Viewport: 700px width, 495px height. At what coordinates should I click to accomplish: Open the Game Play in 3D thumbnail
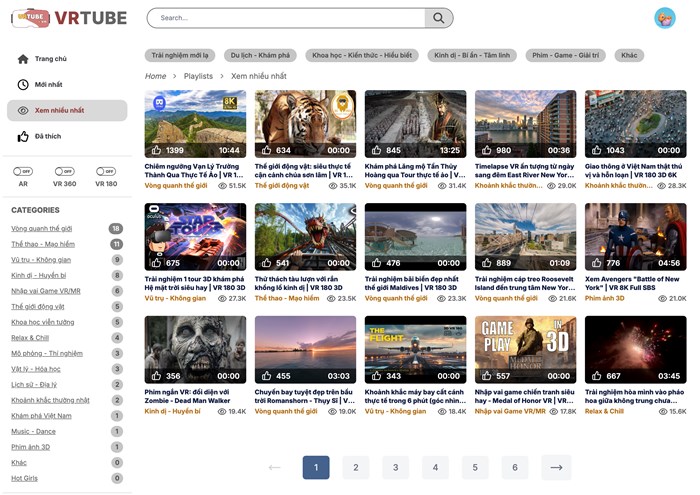525,350
